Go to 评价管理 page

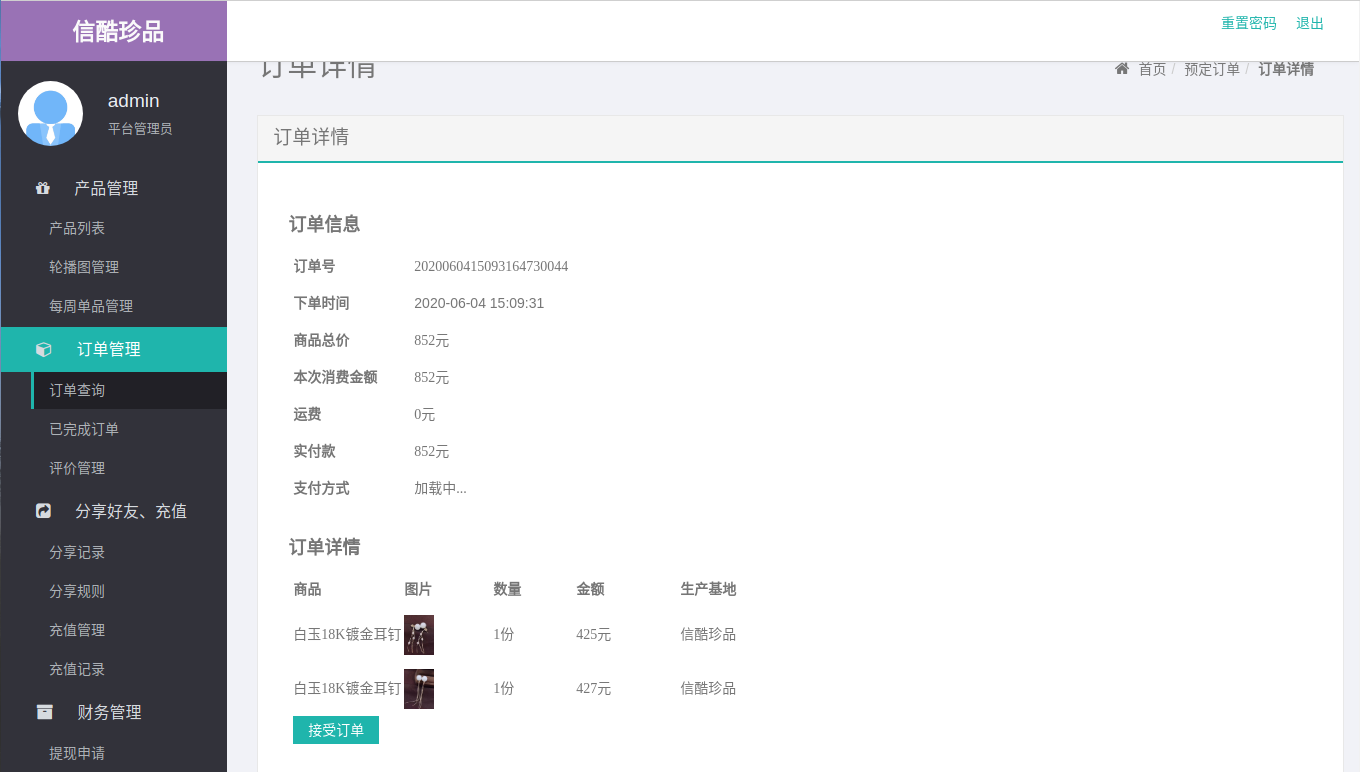77,468
